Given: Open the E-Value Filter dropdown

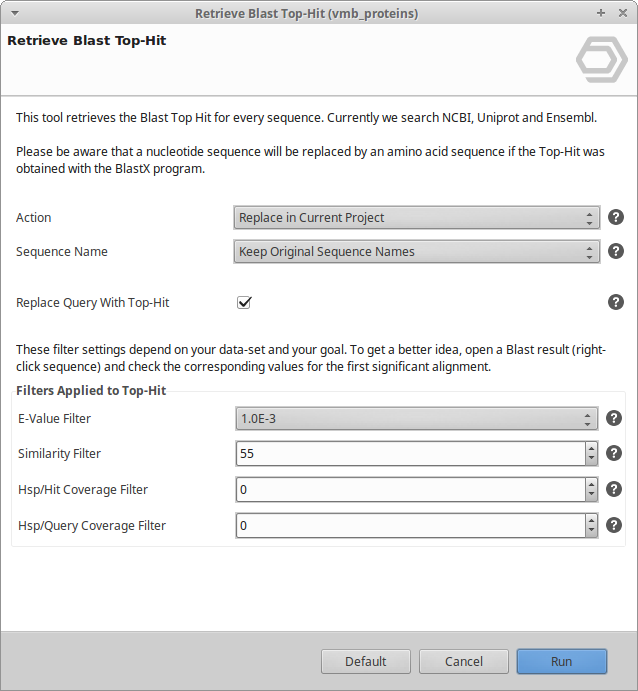Looking at the screenshot, I should point(416,419).
